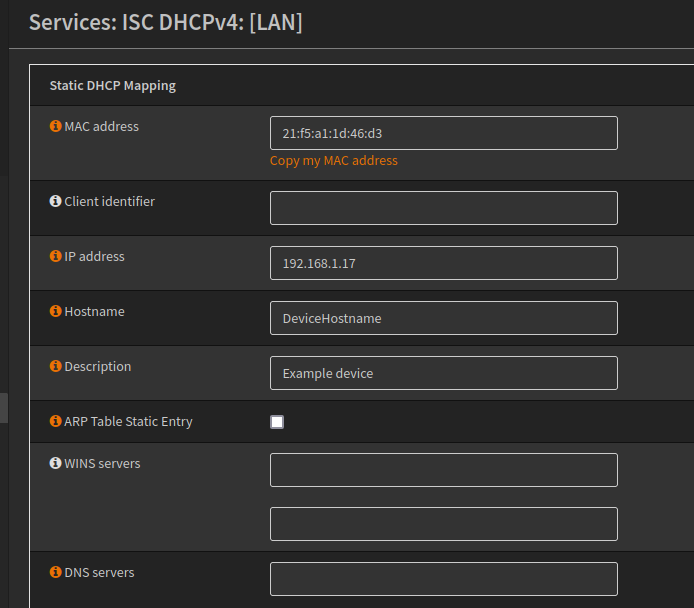
Task: Click the Static DHCP Mapping heading
Action: [x=112, y=85]
